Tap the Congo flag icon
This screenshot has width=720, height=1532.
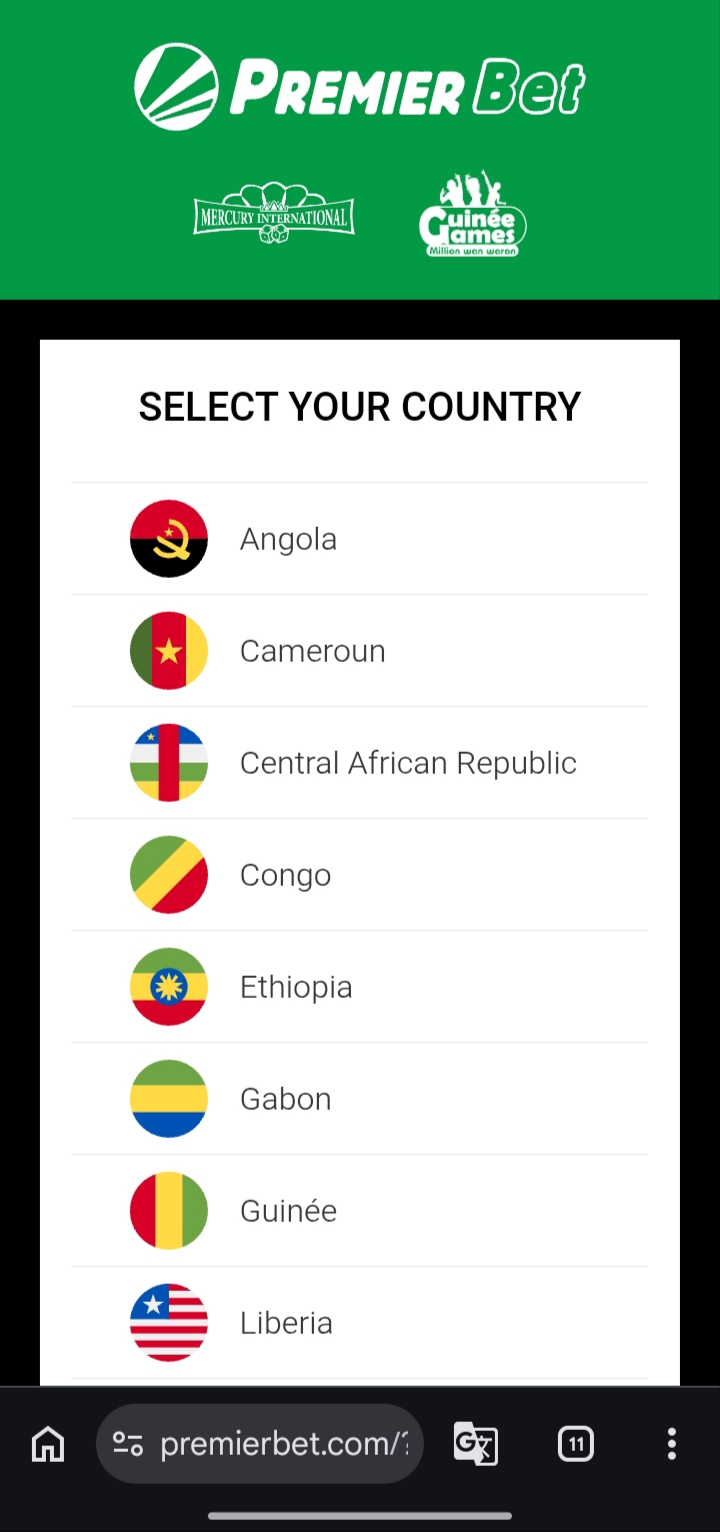pos(169,875)
